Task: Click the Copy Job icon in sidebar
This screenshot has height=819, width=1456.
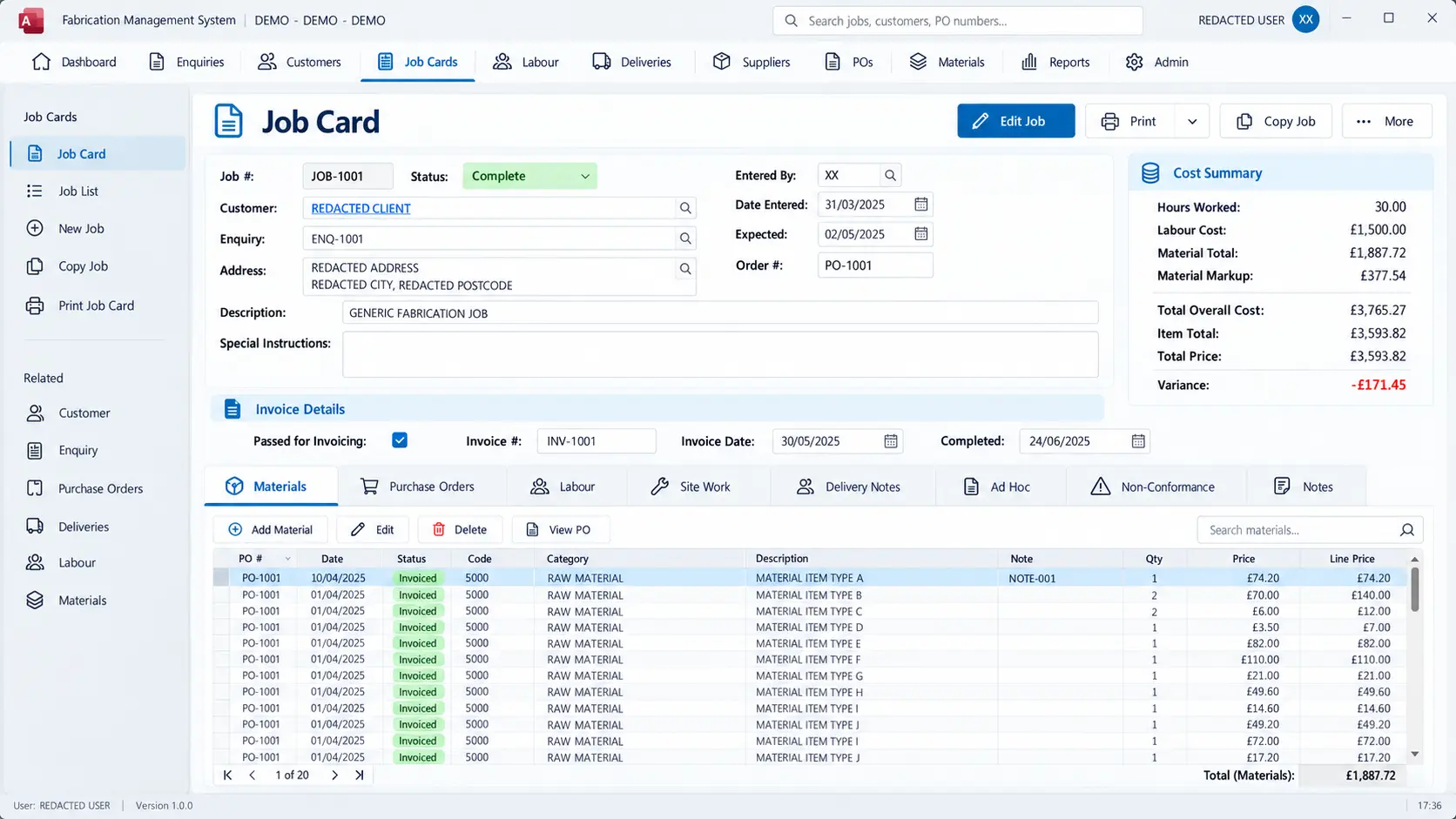Action: click(35, 266)
